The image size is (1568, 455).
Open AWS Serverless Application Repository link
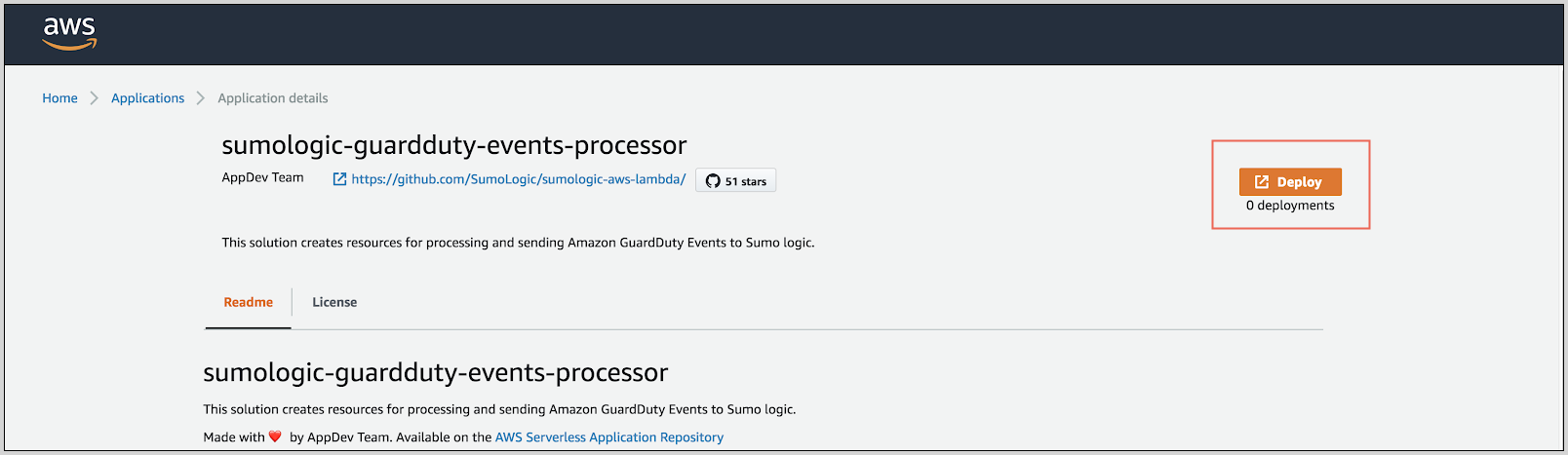609,437
